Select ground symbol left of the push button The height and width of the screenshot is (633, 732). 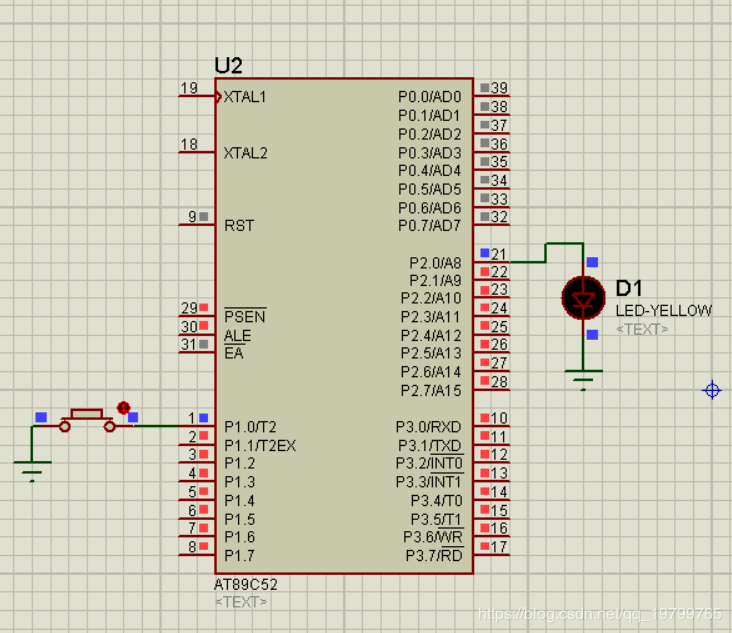click(32, 471)
